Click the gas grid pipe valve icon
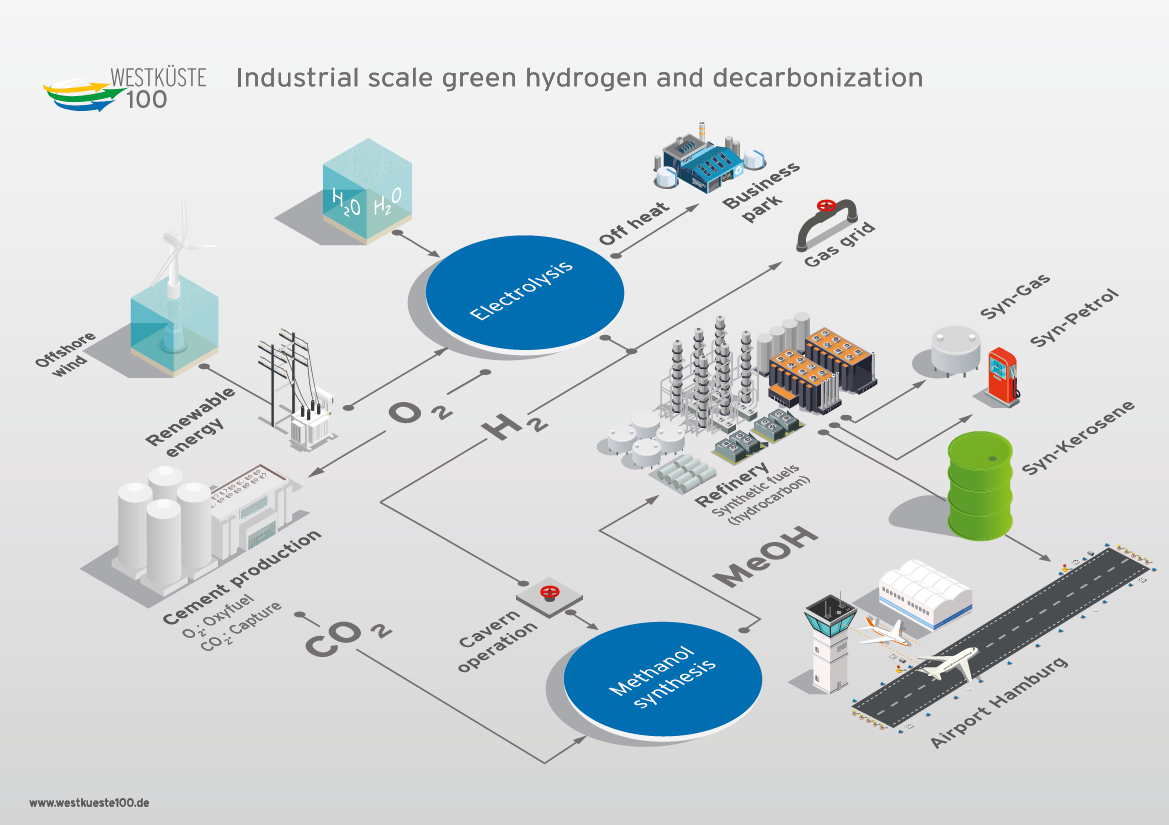The height and width of the screenshot is (825, 1169). (825, 223)
